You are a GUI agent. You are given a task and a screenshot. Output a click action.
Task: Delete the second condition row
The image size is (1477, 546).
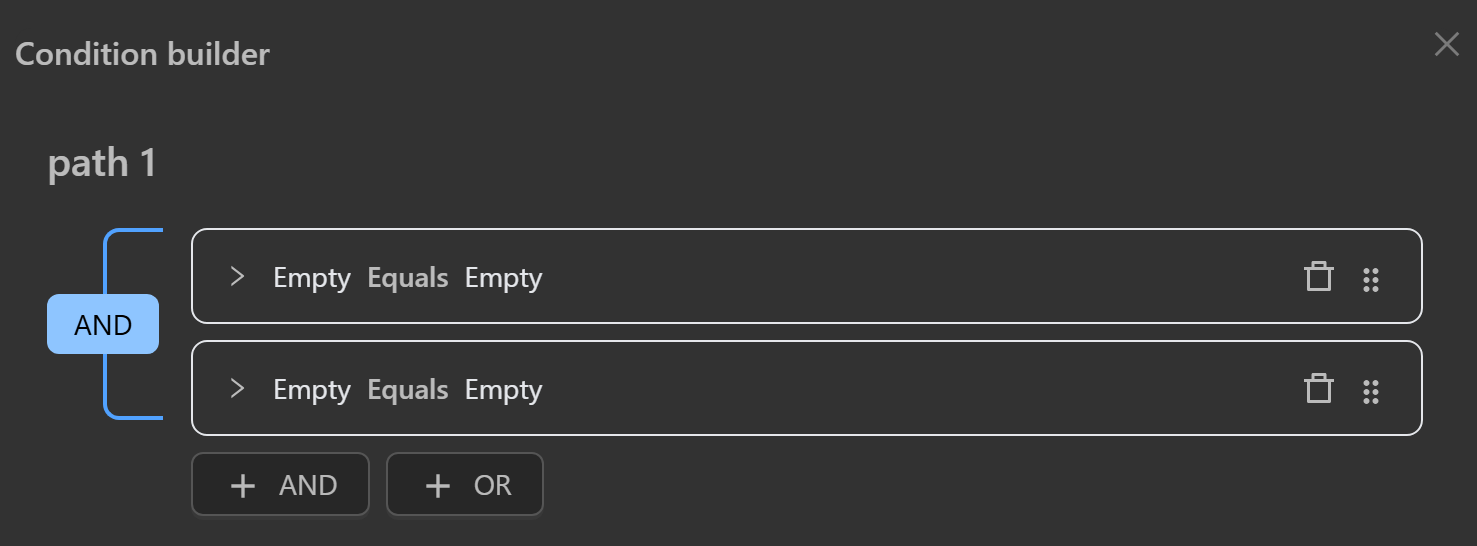point(1319,389)
